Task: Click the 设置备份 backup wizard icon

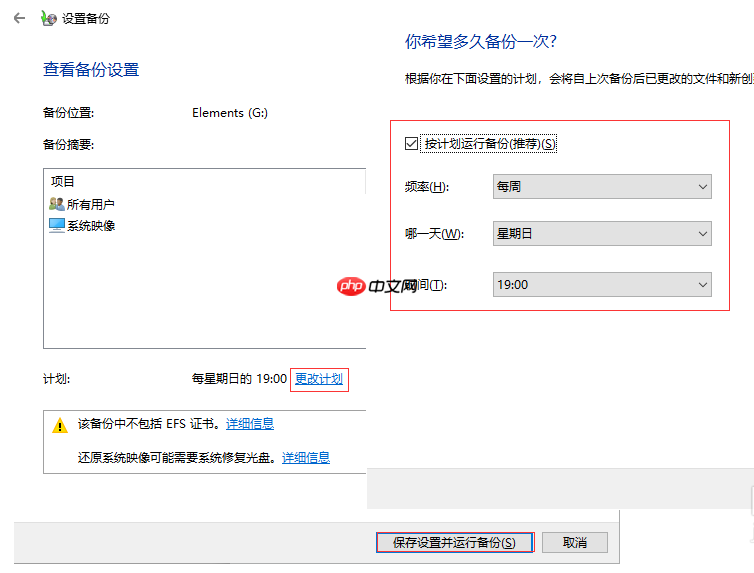Action: tap(49, 18)
